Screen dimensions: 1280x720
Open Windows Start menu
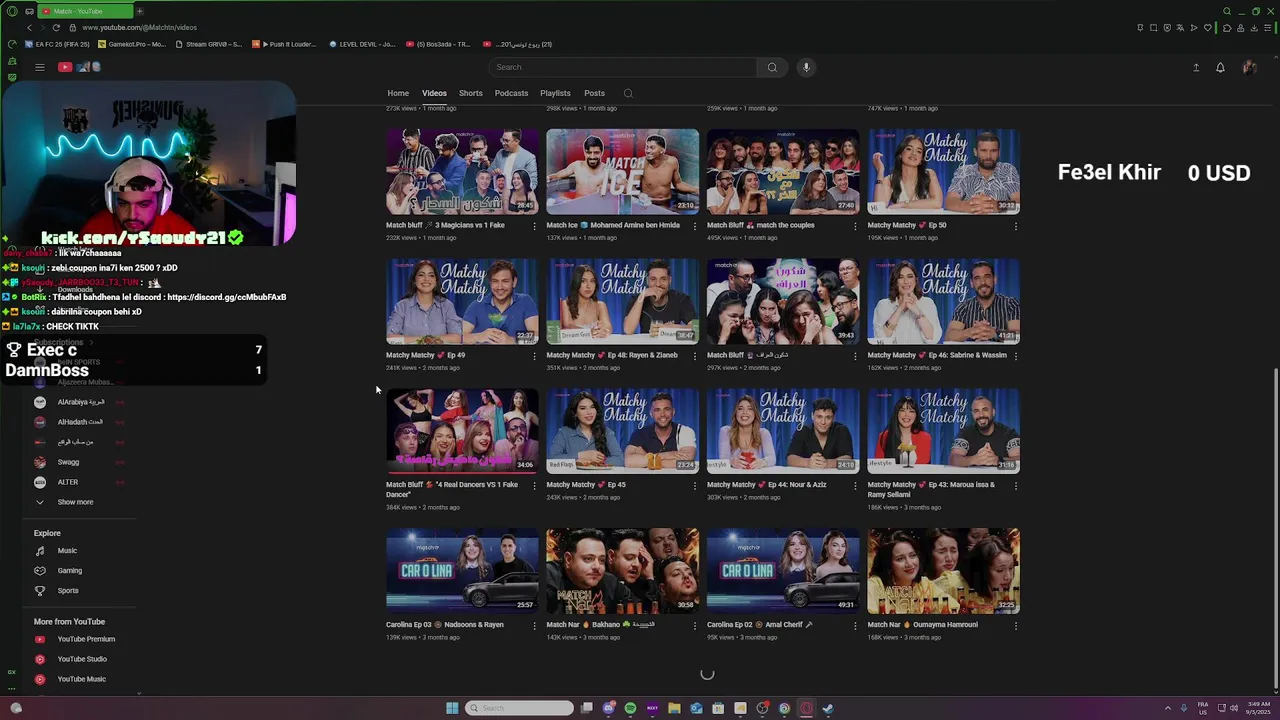pos(452,708)
